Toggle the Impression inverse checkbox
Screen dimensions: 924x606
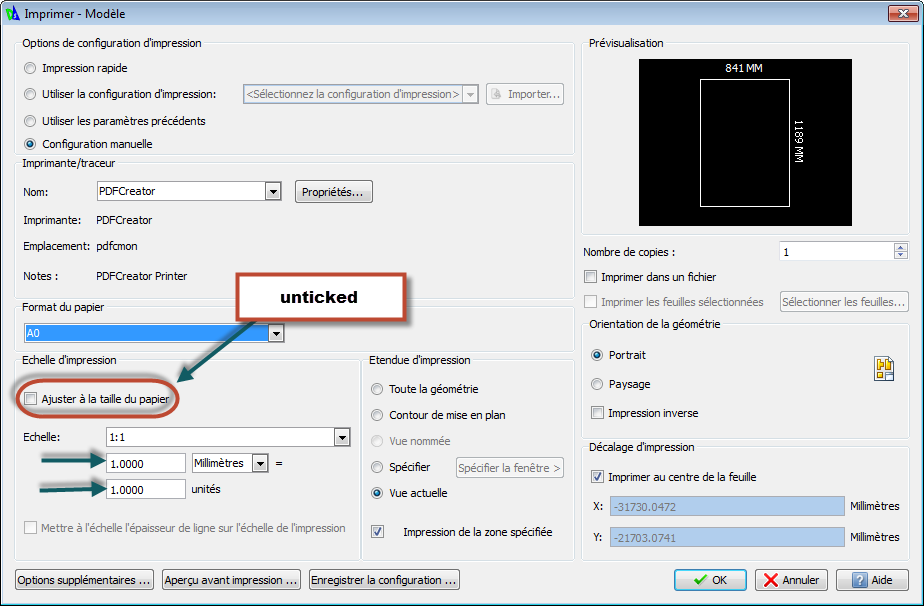(597, 413)
